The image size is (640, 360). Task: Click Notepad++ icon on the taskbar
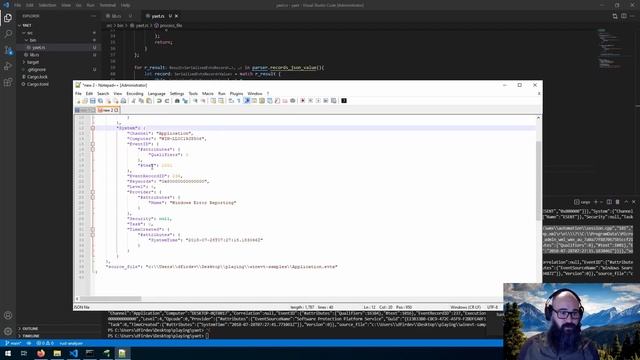tap(122, 353)
